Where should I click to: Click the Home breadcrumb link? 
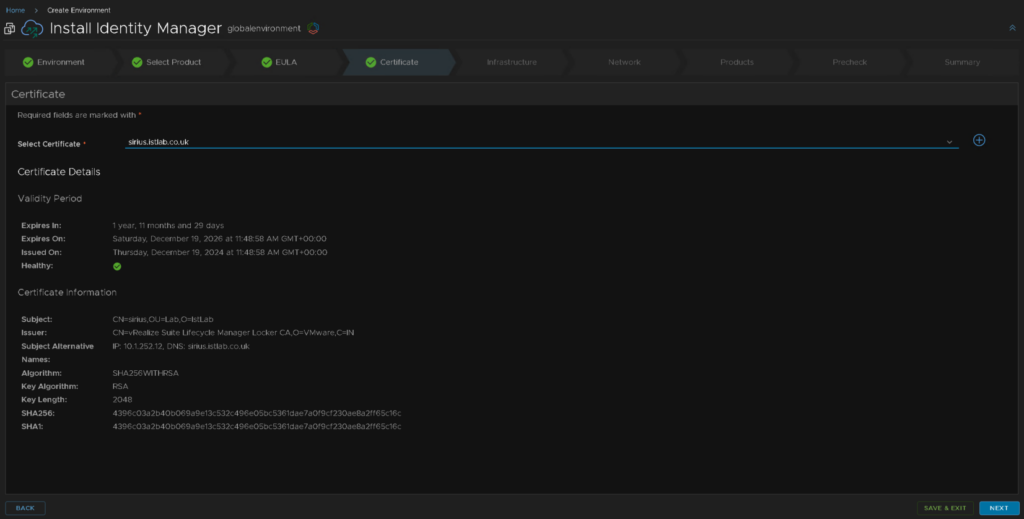coord(15,10)
